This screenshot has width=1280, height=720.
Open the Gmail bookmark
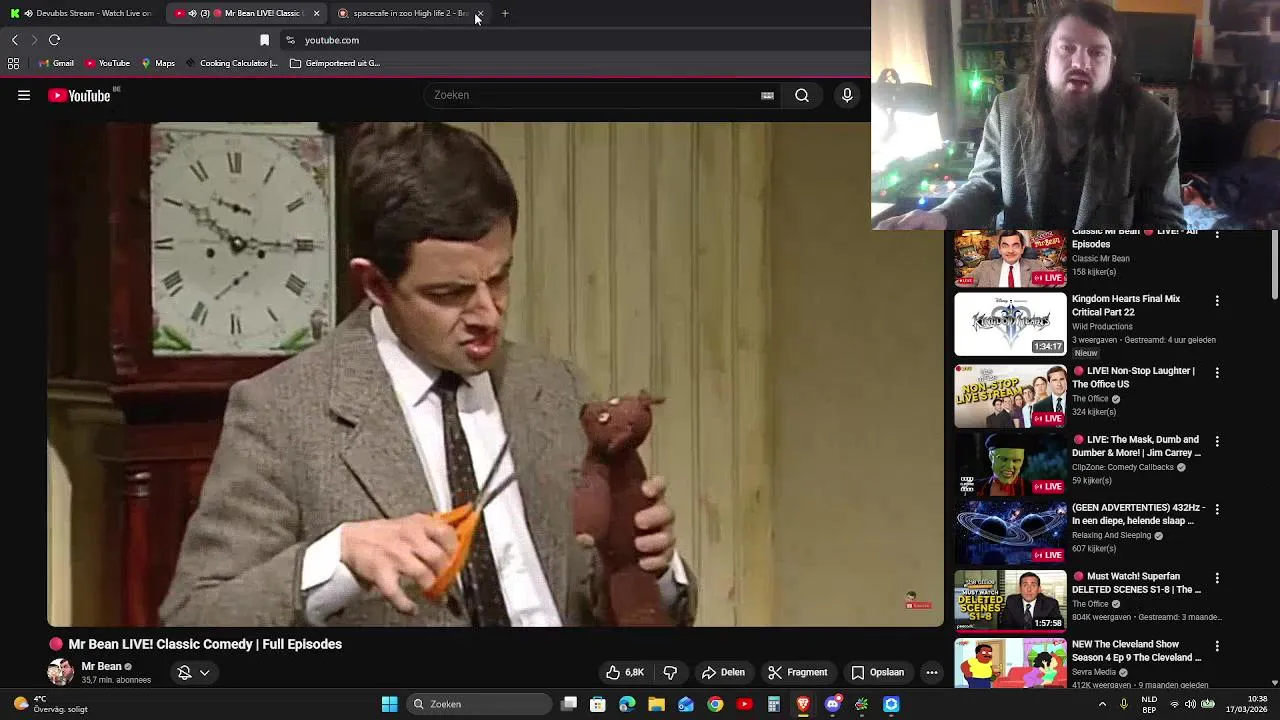(56, 63)
